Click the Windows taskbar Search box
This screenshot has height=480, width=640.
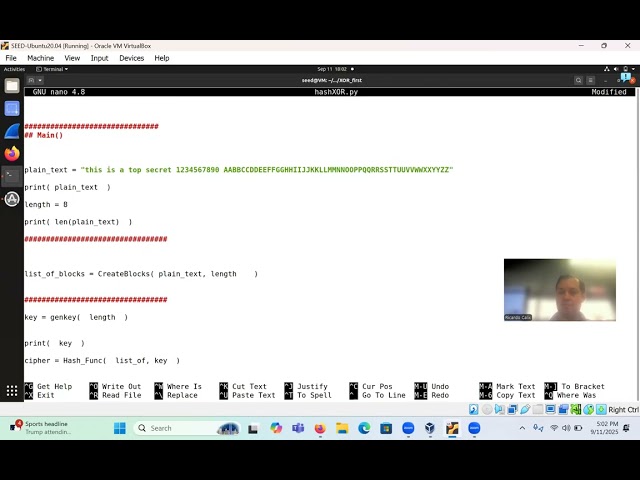pyautogui.click(x=186, y=428)
